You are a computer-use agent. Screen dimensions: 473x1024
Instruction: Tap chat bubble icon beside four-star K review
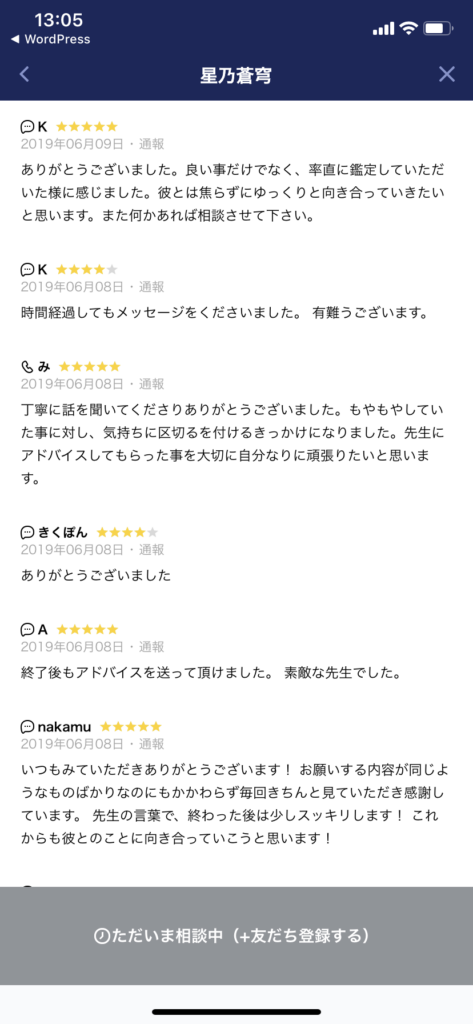[x=27, y=269]
